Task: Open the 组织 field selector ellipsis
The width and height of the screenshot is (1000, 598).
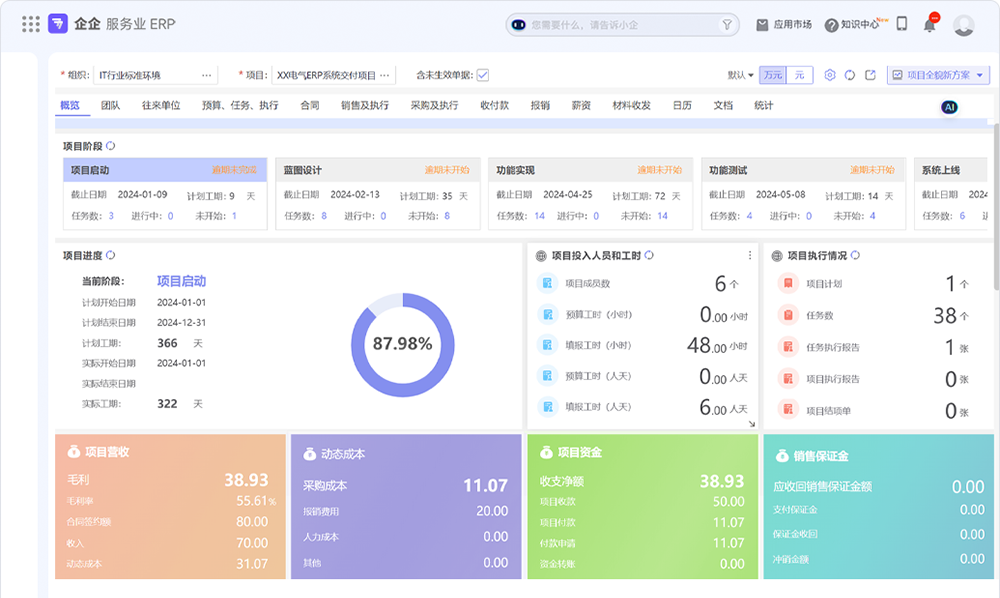Action: (207, 75)
